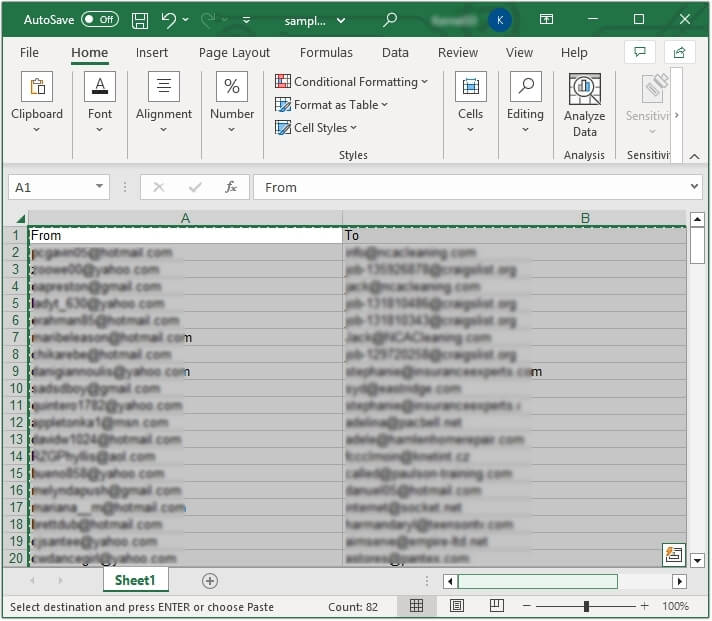Viewport: 712px width, 621px height.
Task: Click the Undo arrow icon
Action: point(169,20)
